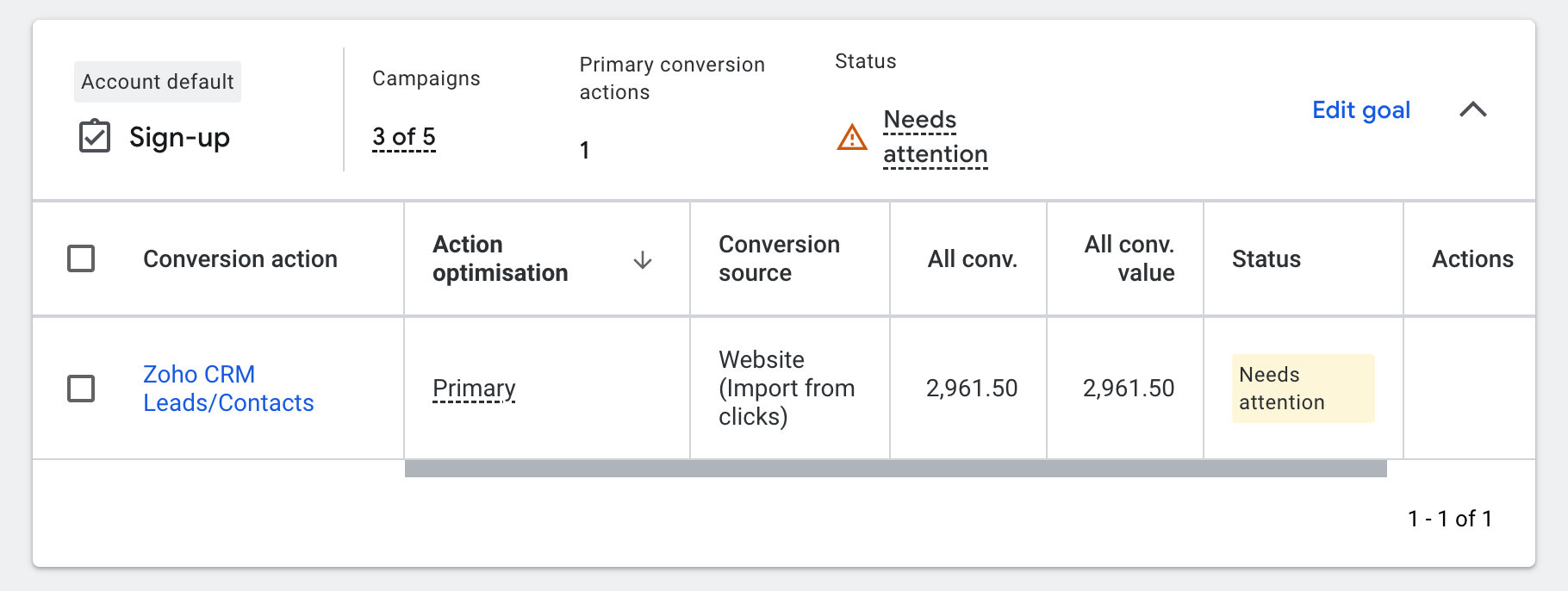Sort by Action optimisation column header

click(500, 258)
